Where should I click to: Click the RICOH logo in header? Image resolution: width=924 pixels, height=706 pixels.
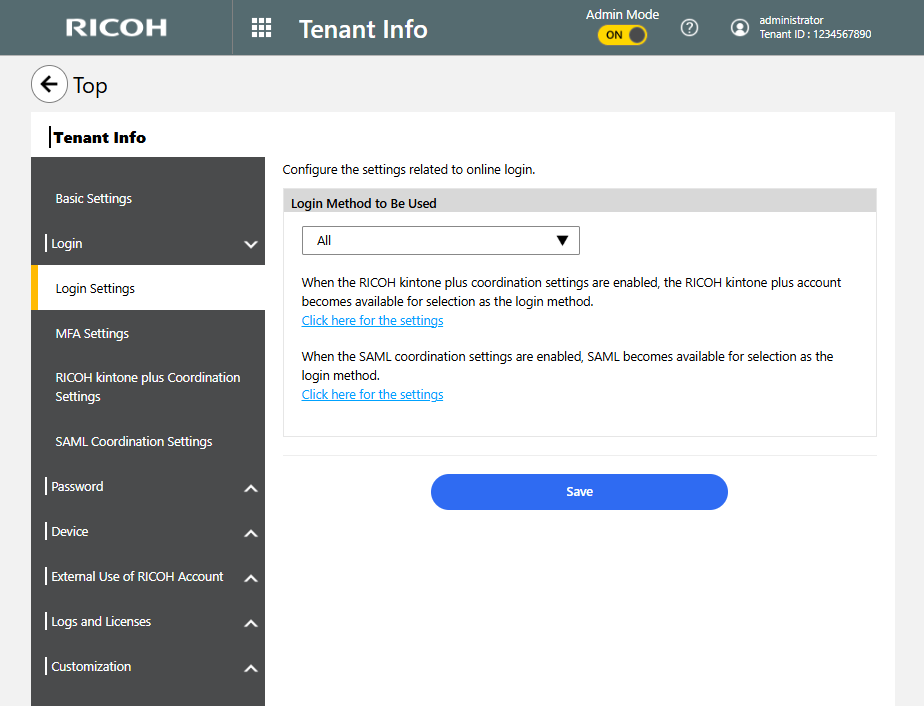[x=116, y=28]
